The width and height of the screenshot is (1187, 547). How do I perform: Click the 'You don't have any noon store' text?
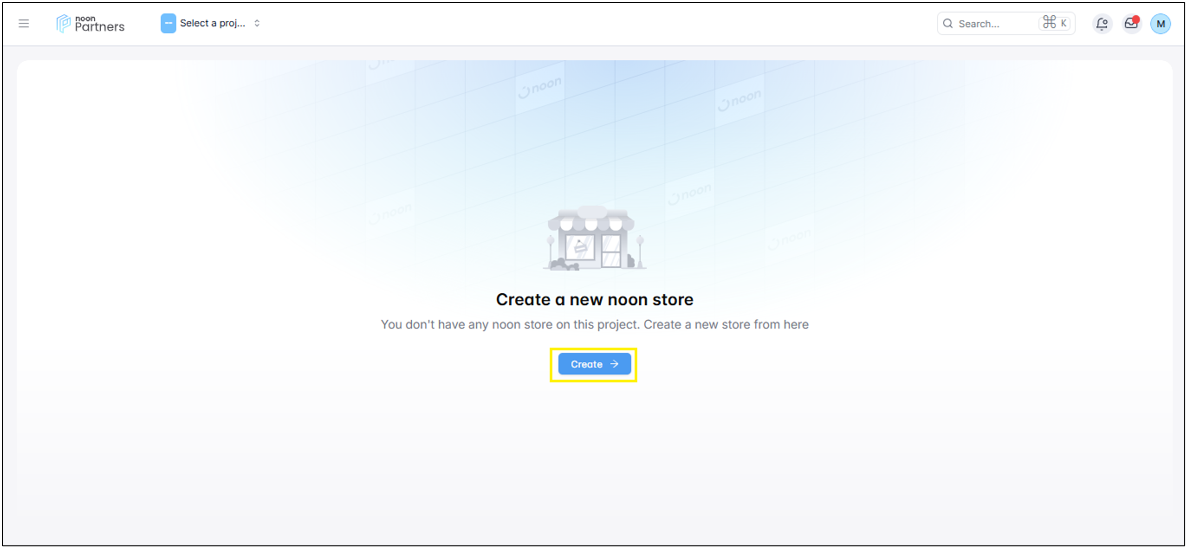pyautogui.click(x=594, y=325)
